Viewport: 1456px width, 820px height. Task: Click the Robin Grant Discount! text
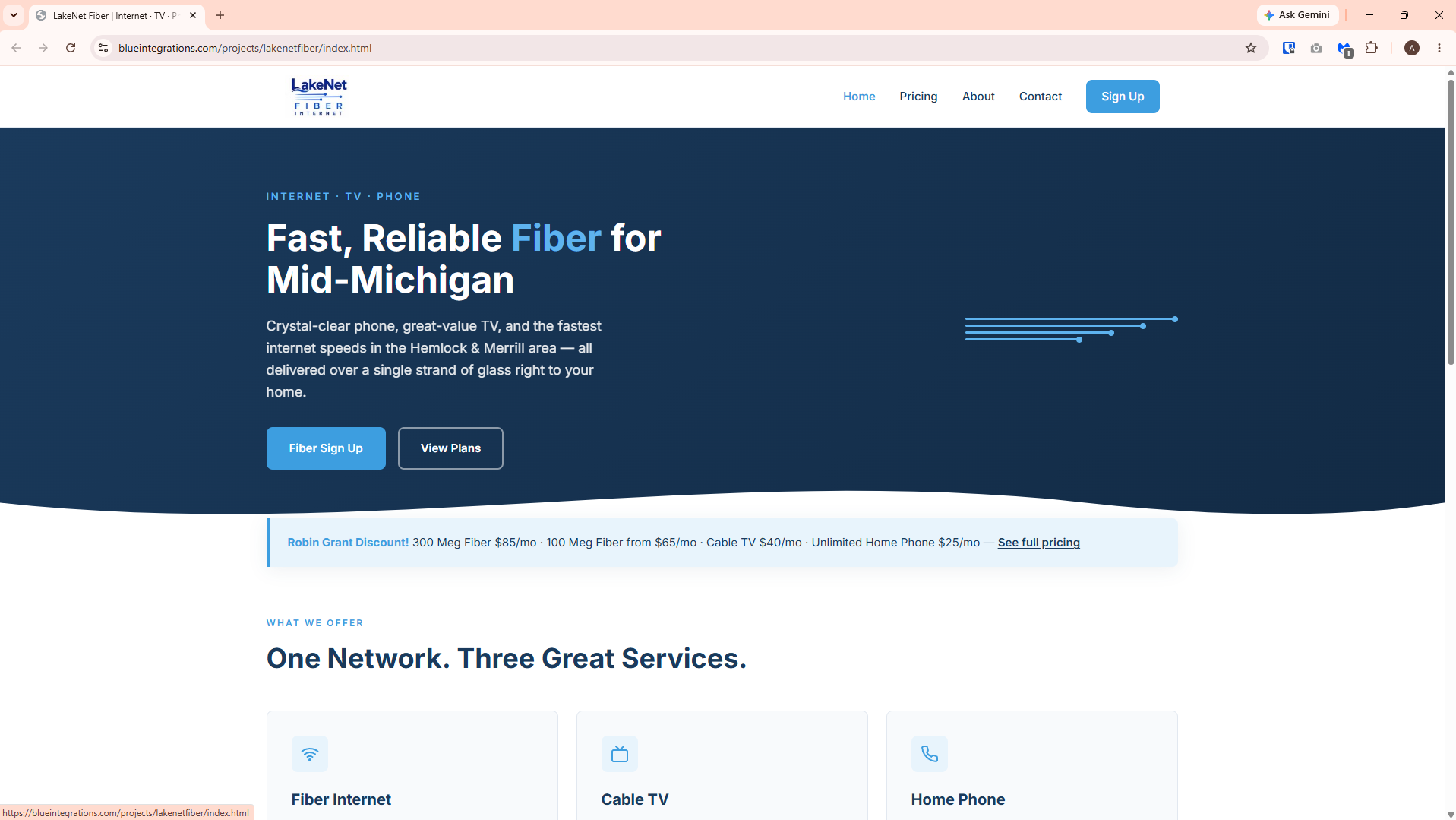[x=348, y=543]
